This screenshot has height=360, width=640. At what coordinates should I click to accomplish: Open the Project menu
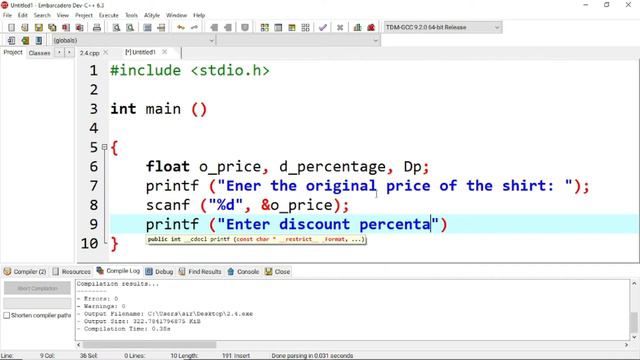point(84,15)
